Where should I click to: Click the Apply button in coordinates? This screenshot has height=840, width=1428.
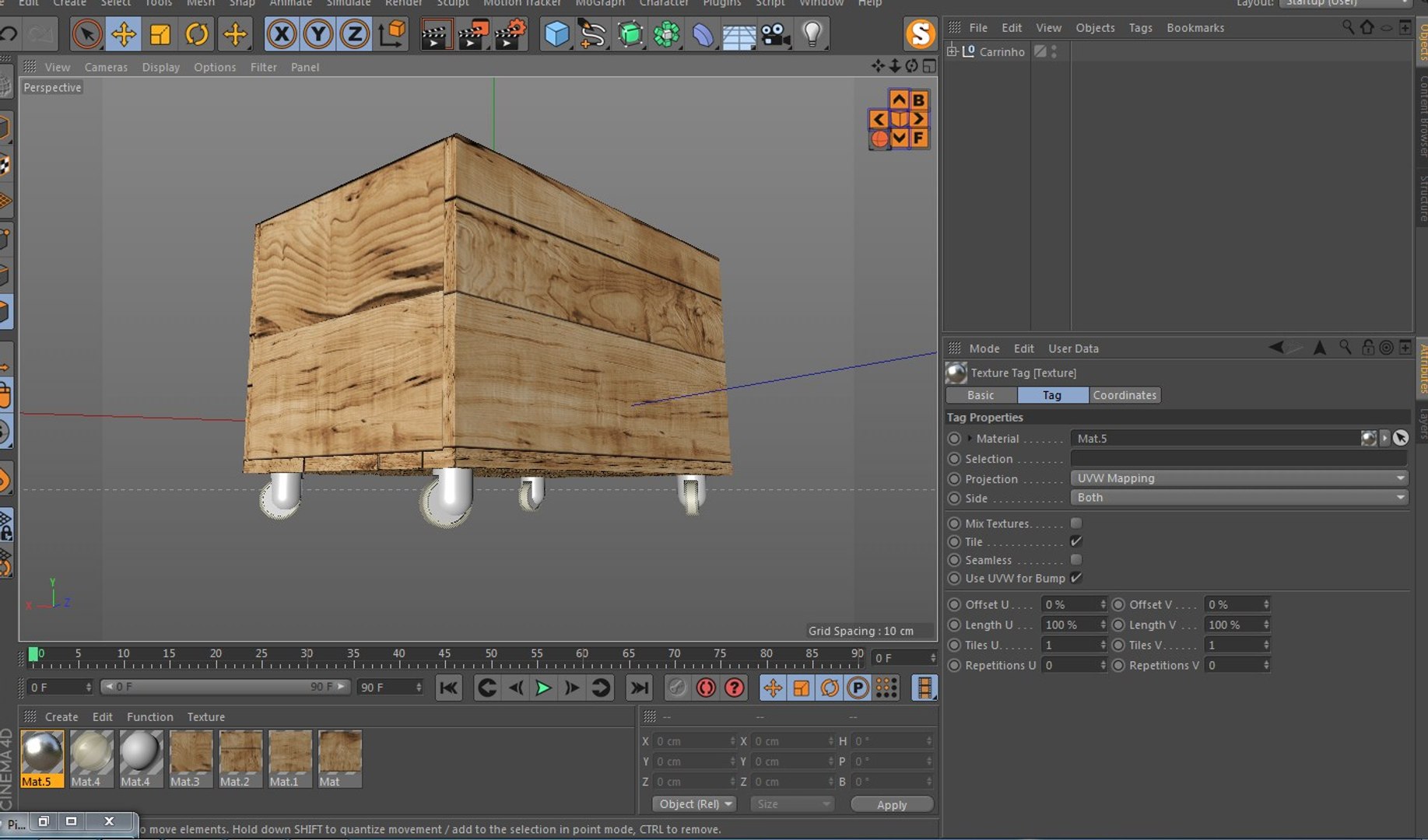(892, 804)
